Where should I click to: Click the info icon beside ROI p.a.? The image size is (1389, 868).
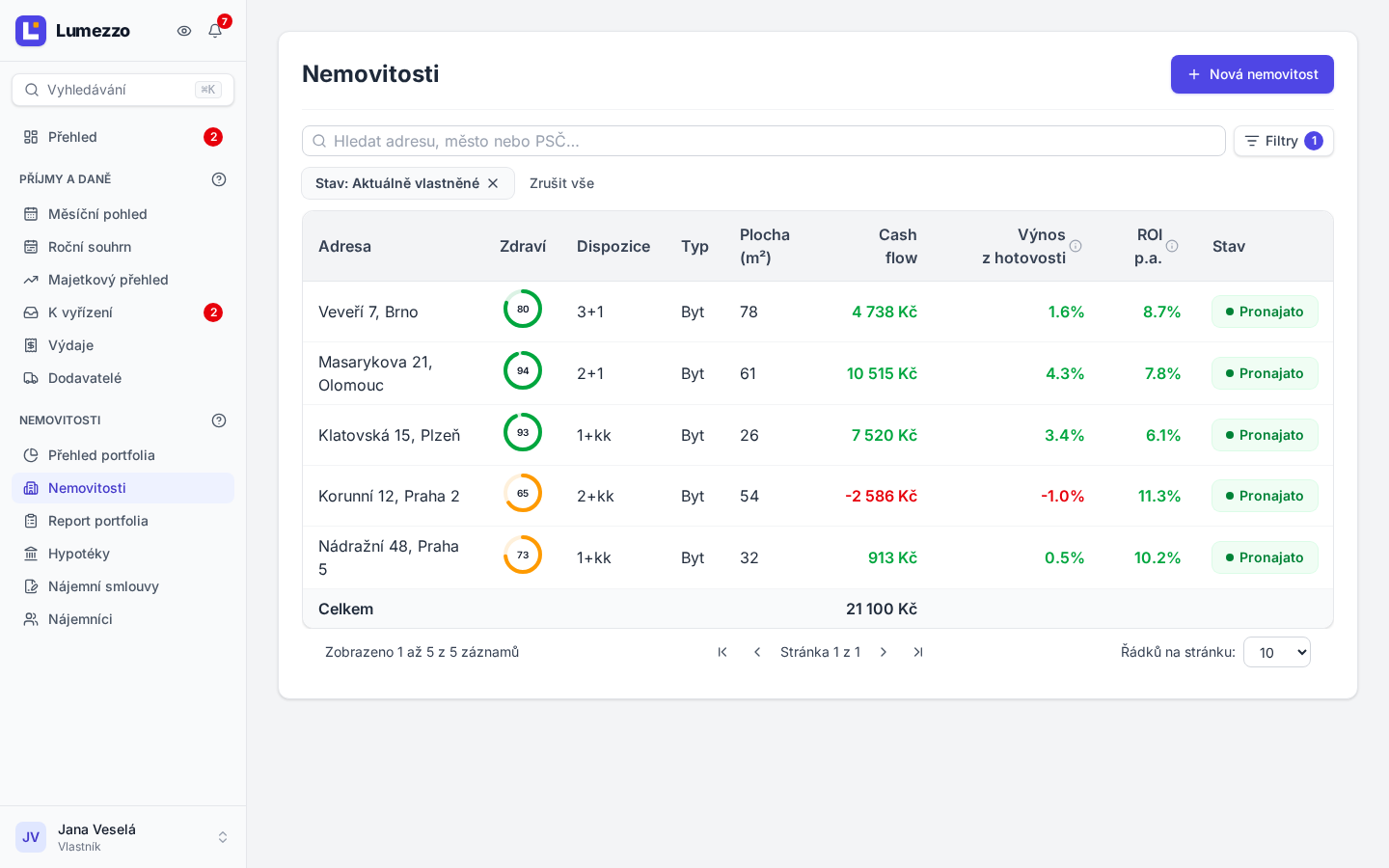pos(1172,246)
